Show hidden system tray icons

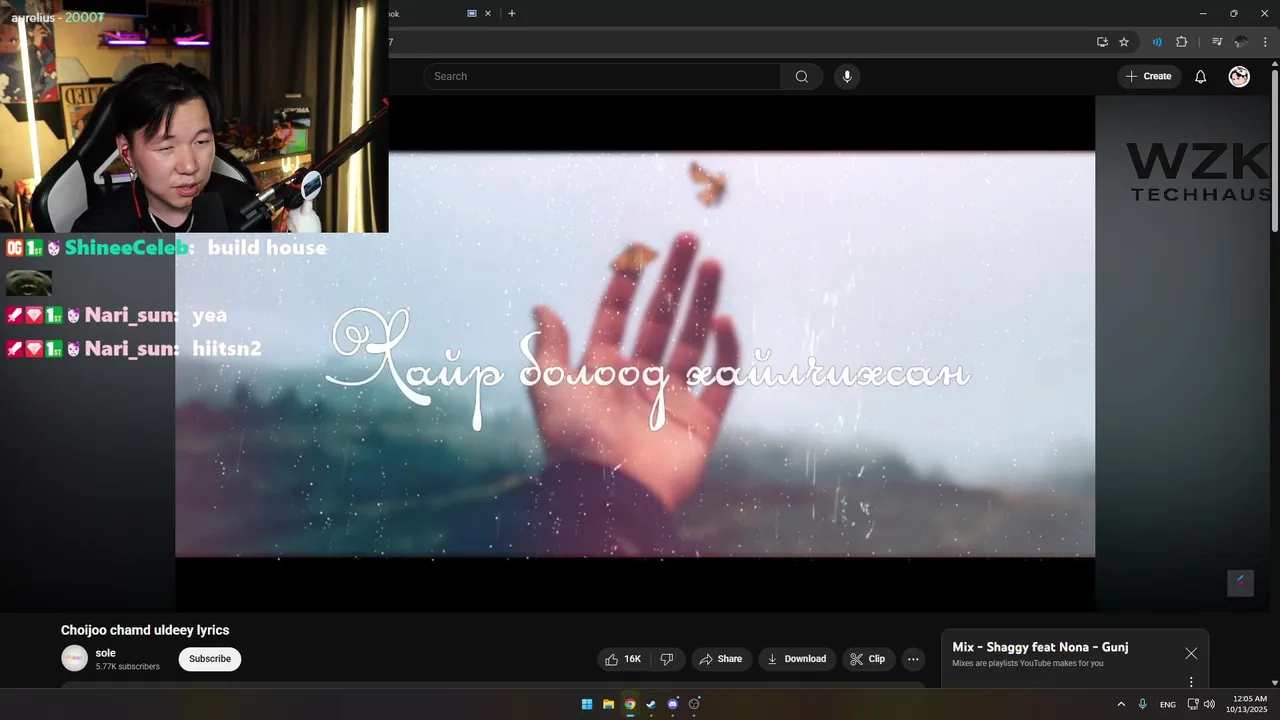1121,704
